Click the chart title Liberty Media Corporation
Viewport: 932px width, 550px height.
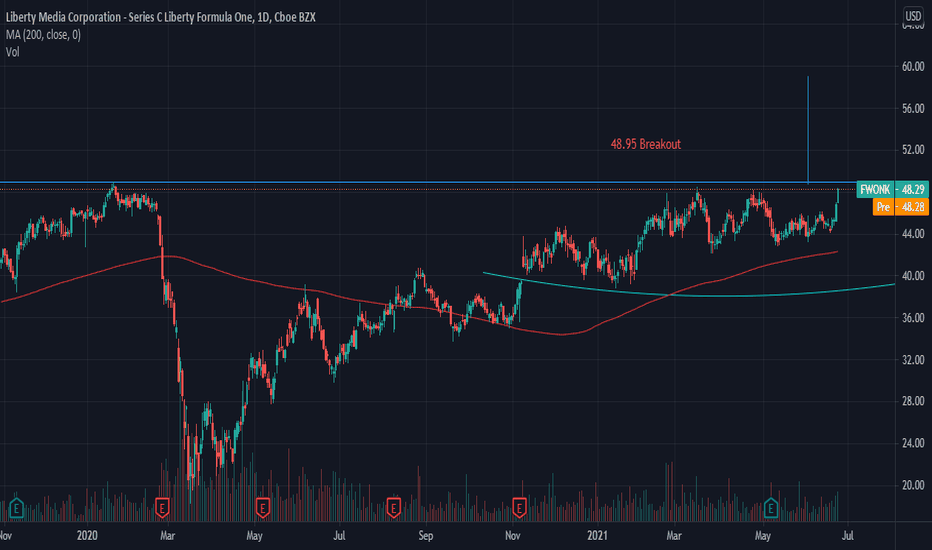(x=160, y=17)
